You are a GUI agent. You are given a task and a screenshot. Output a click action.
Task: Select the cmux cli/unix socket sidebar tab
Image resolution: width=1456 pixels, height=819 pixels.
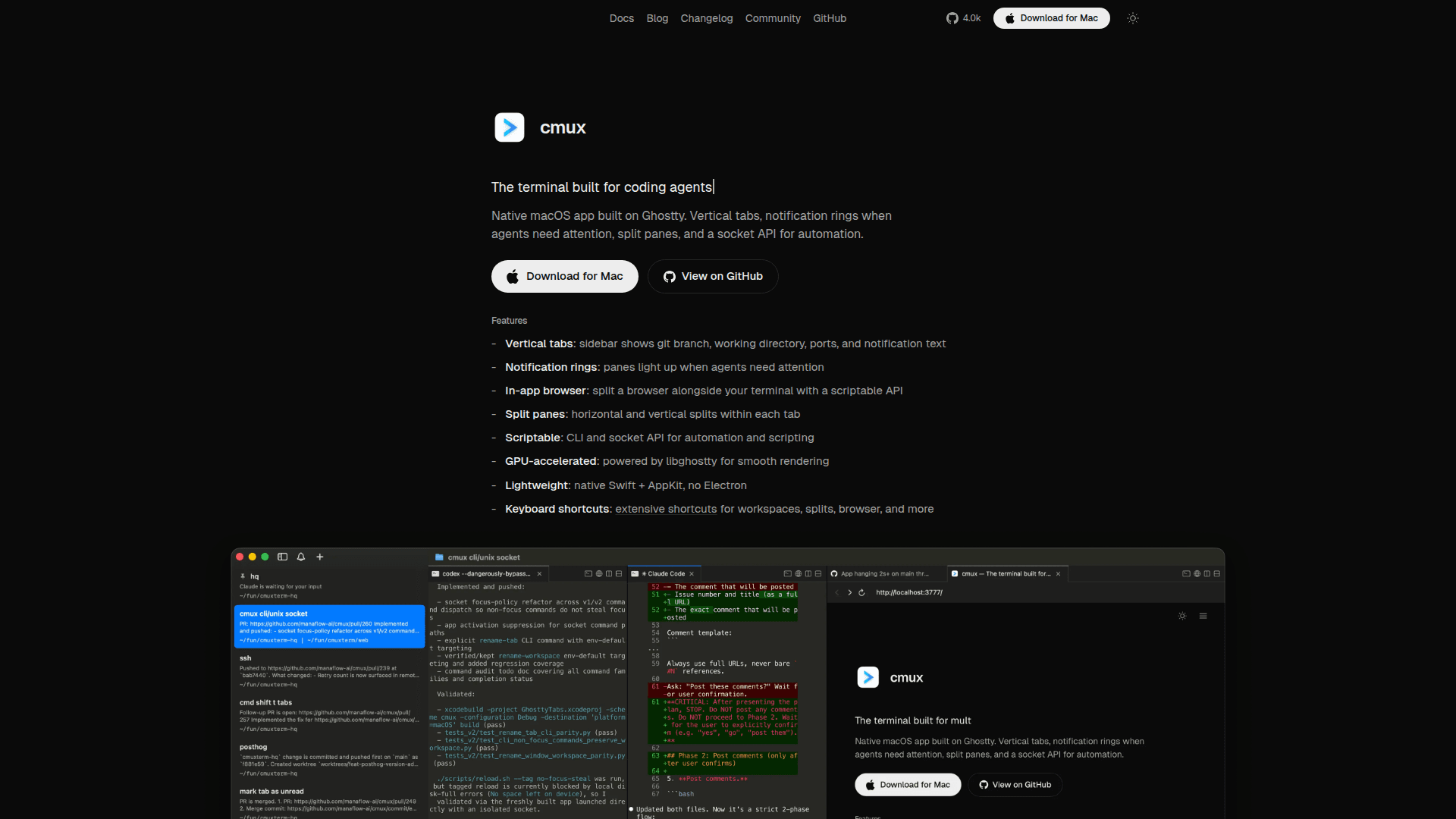click(329, 626)
